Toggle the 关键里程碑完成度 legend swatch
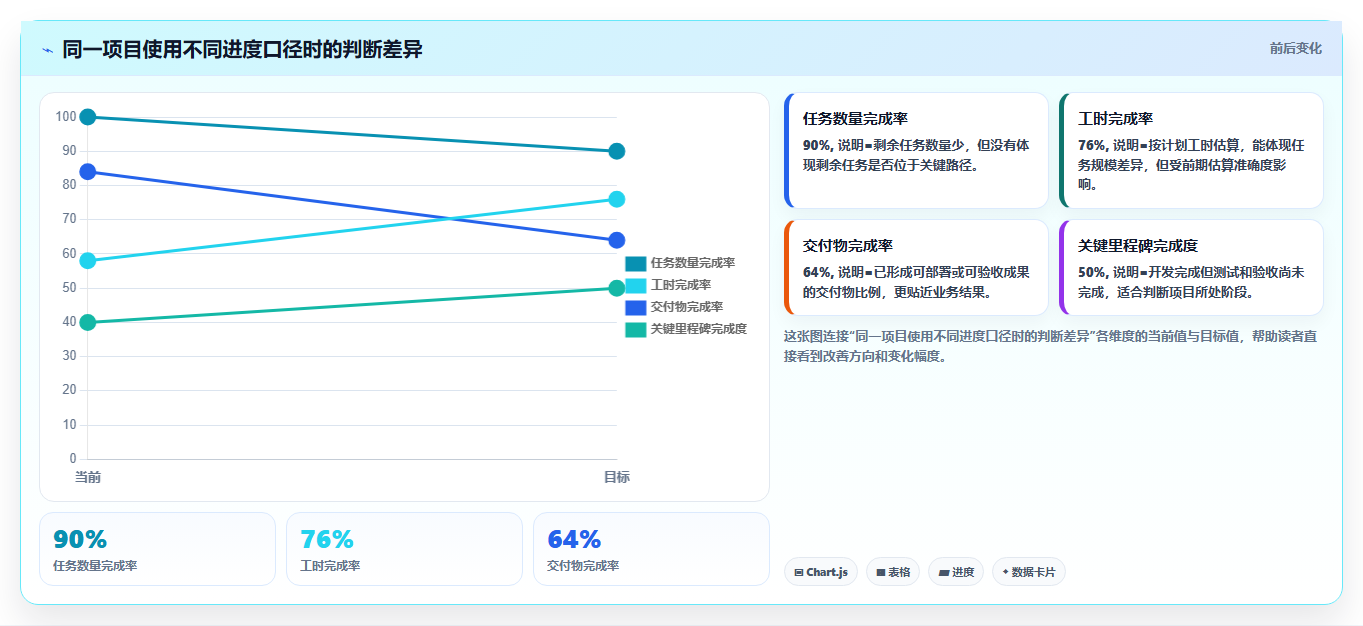 tap(636, 330)
